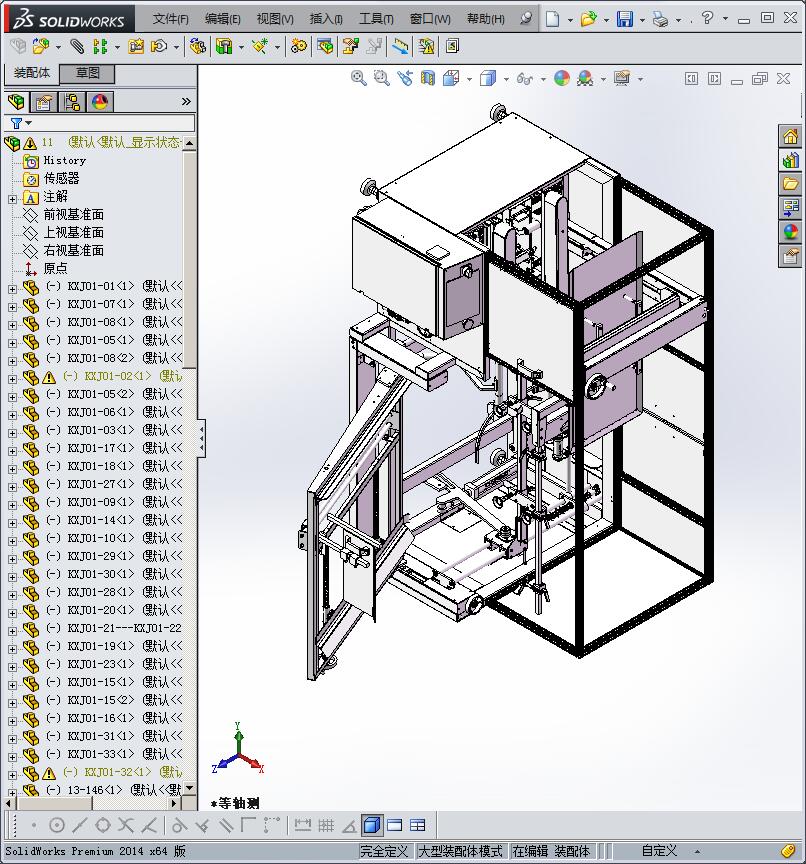Click the View Orientation cube icon
Image resolution: width=806 pixels, height=864 pixels.
pyautogui.click(x=451, y=78)
